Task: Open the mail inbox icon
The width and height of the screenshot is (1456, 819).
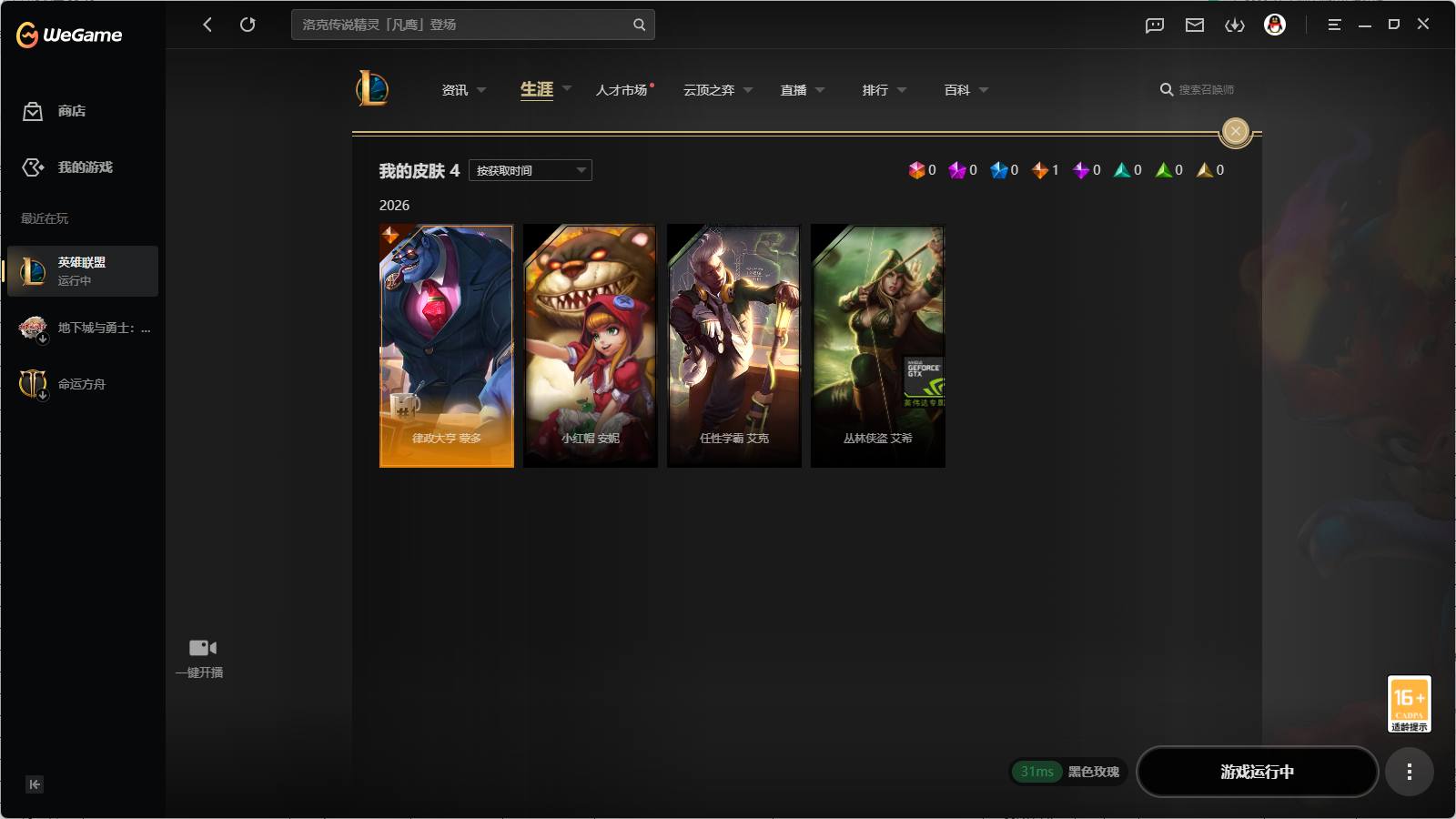Action: coord(1195,25)
